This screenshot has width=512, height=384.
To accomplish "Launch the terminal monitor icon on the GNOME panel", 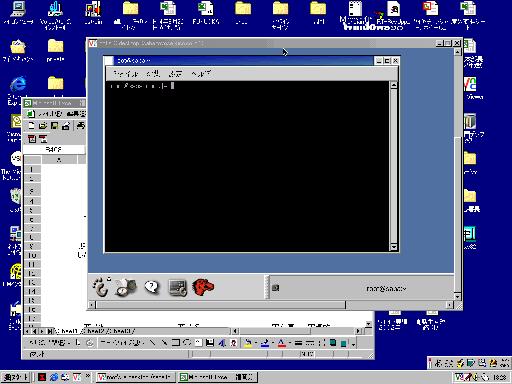I will point(177,287).
